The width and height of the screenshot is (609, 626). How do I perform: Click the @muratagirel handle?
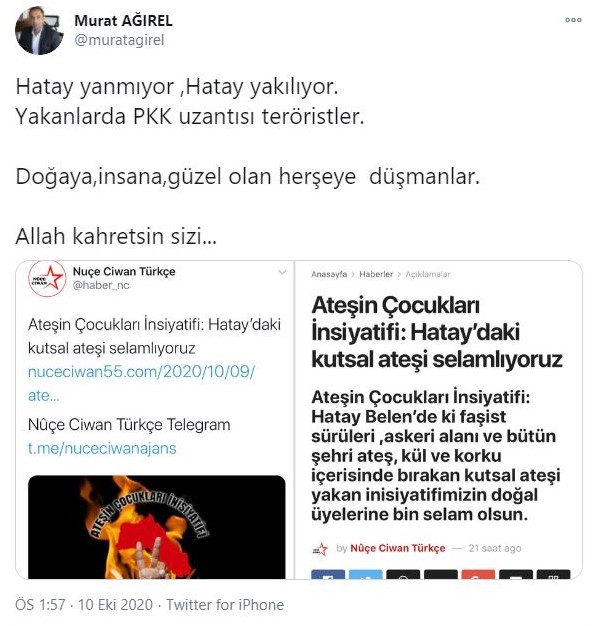pos(119,40)
